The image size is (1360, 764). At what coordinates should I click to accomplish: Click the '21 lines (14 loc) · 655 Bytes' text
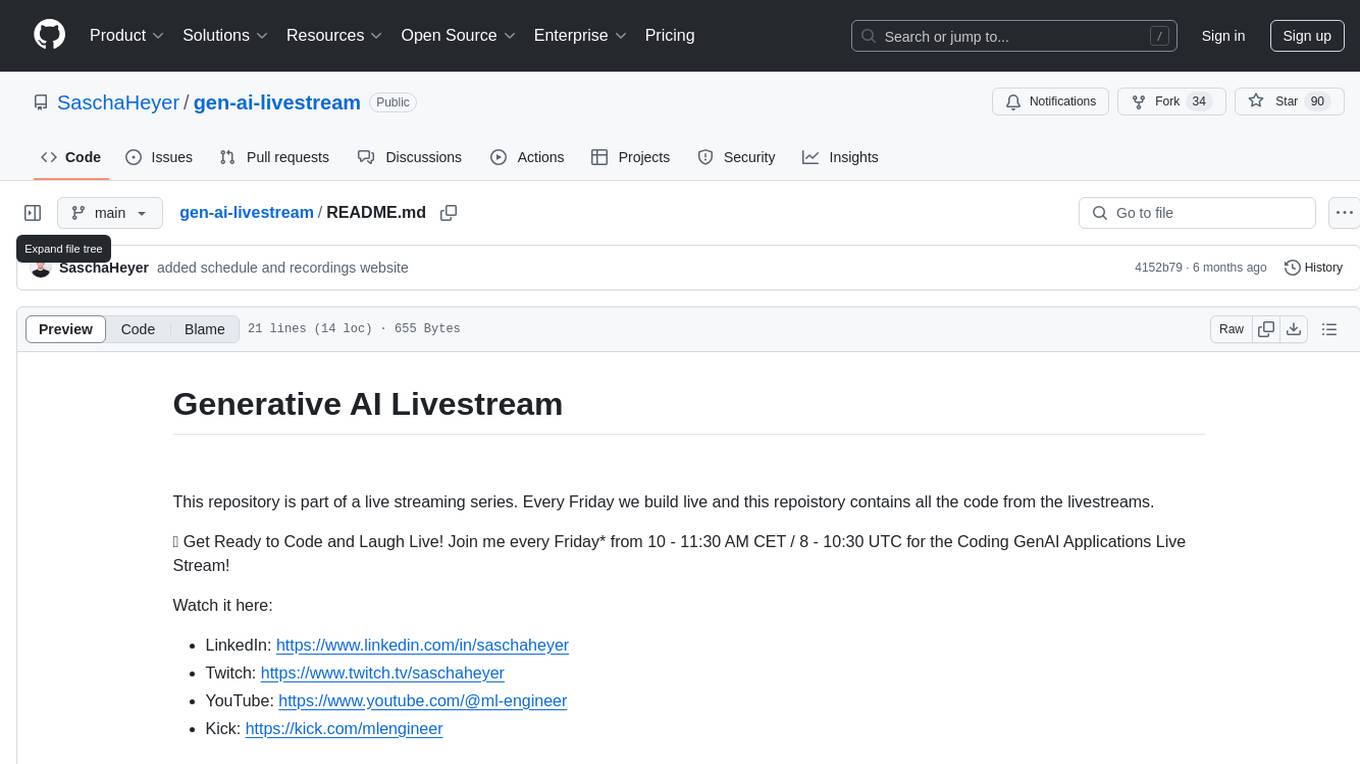[x=354, y=329]
